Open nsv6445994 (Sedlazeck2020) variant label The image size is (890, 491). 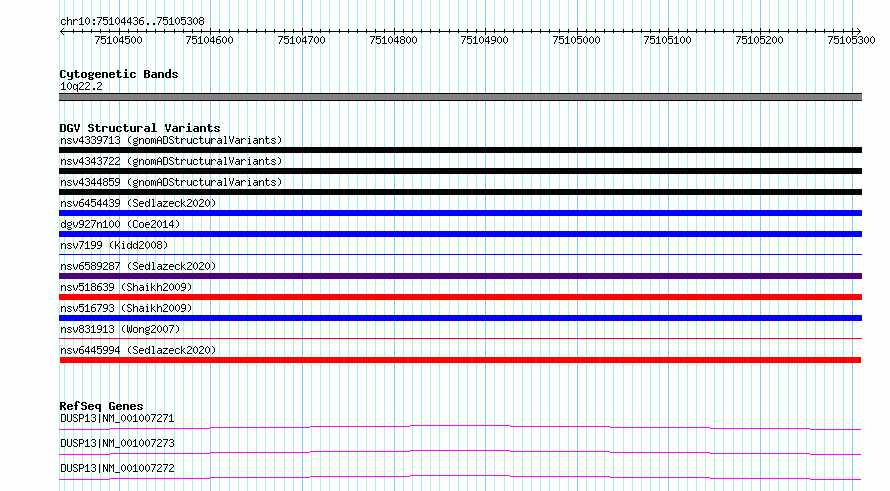click(x=138, y=350)
